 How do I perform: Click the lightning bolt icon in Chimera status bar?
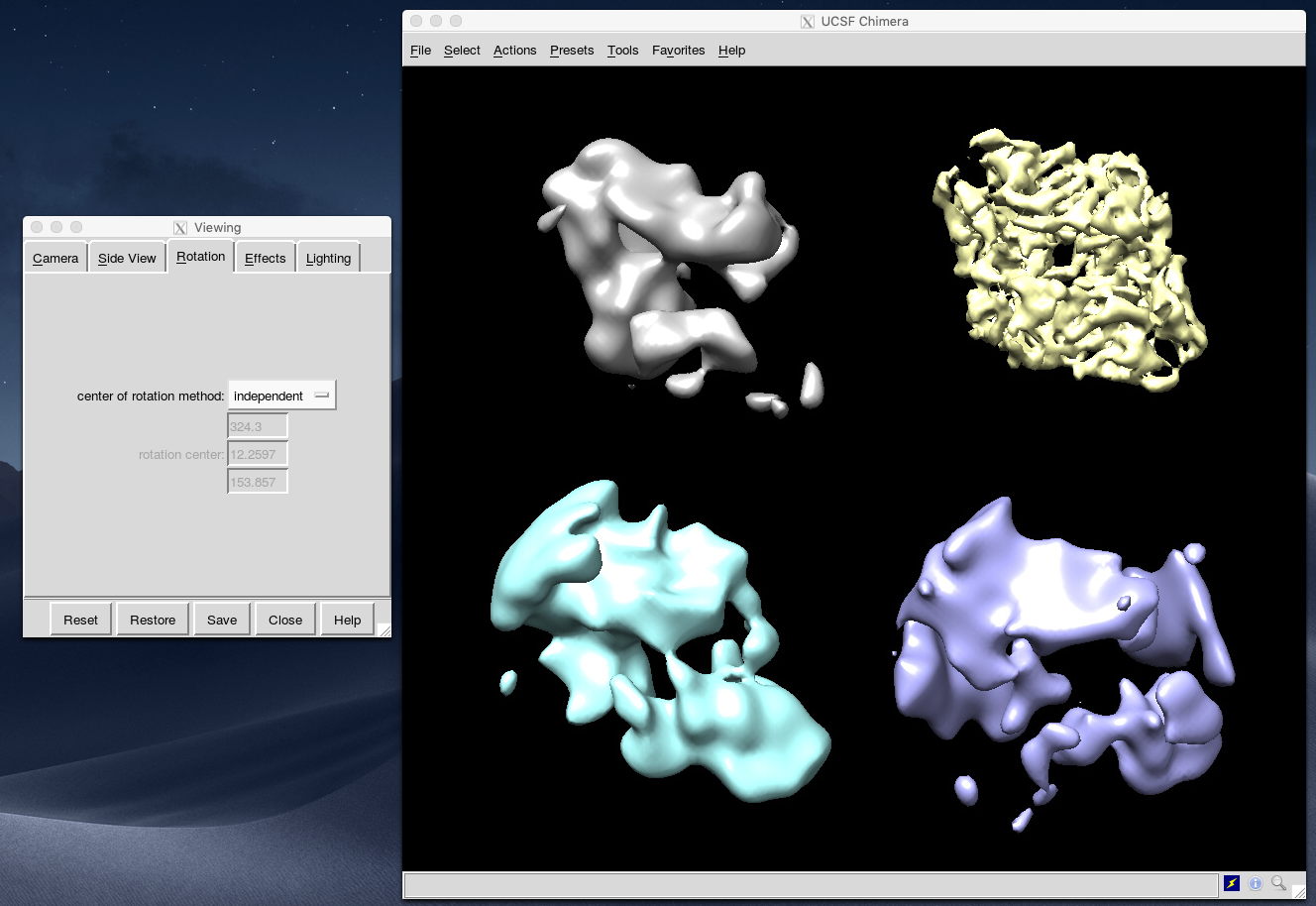(1232, 883)
